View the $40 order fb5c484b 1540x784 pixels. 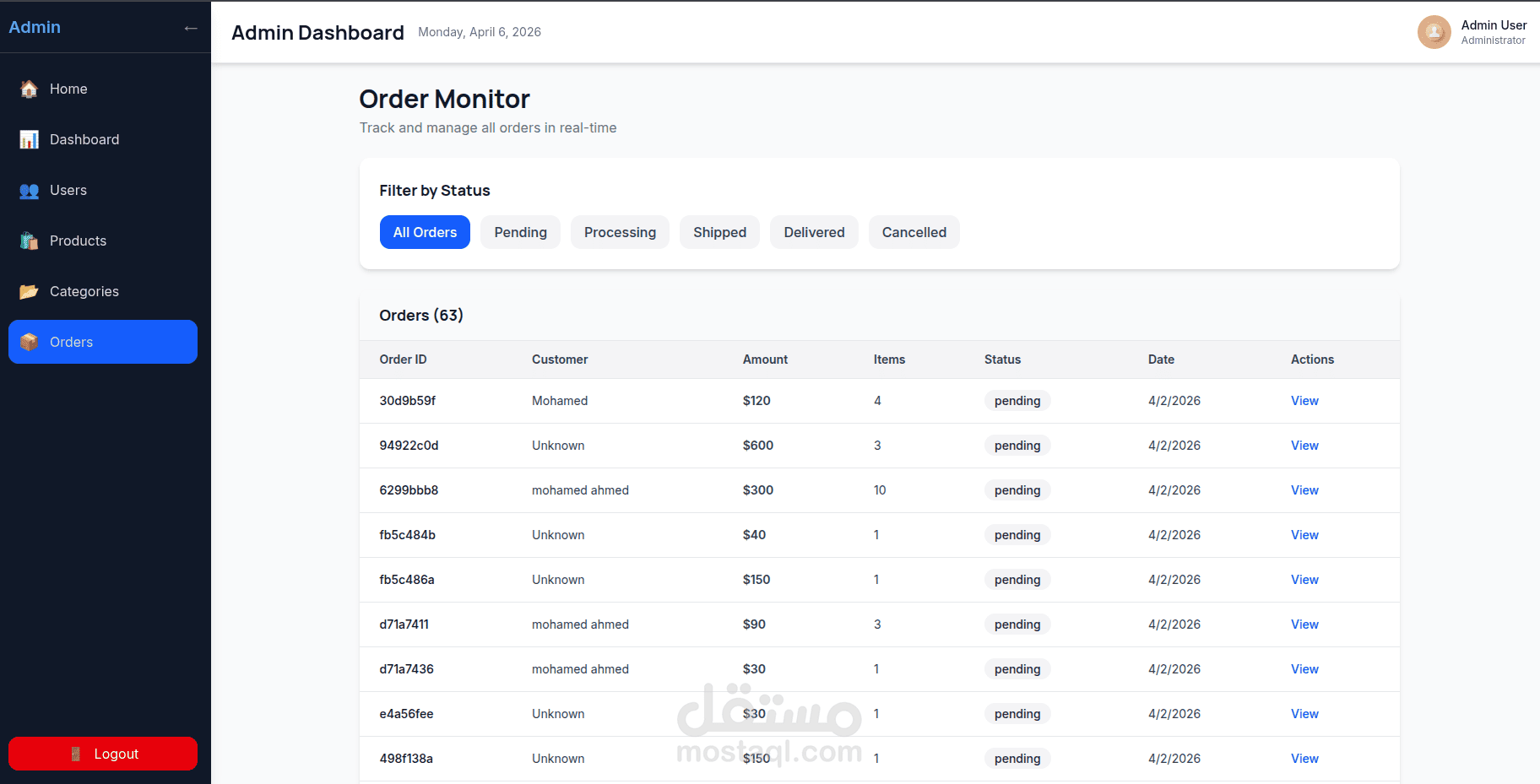pyautogui.click(x=1304, y=535)
